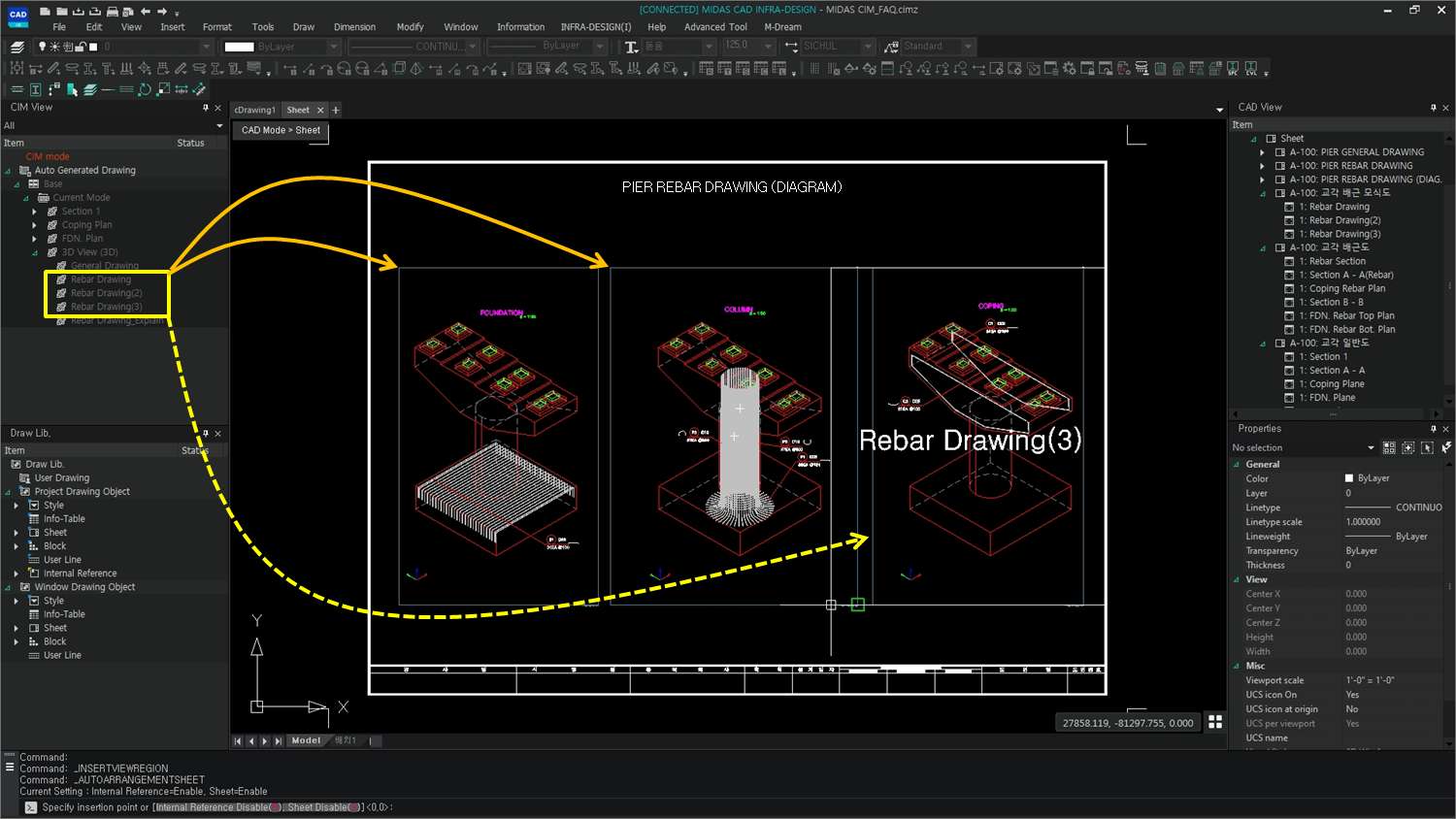
Task: Click the 1: Coping Rebar Plan item
Action: click(1340, 288)
